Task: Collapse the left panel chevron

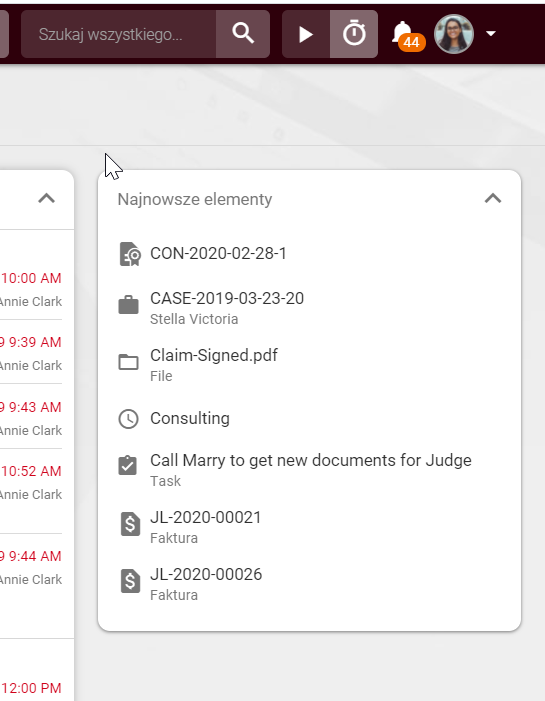Action: click(x=46, y=198)
